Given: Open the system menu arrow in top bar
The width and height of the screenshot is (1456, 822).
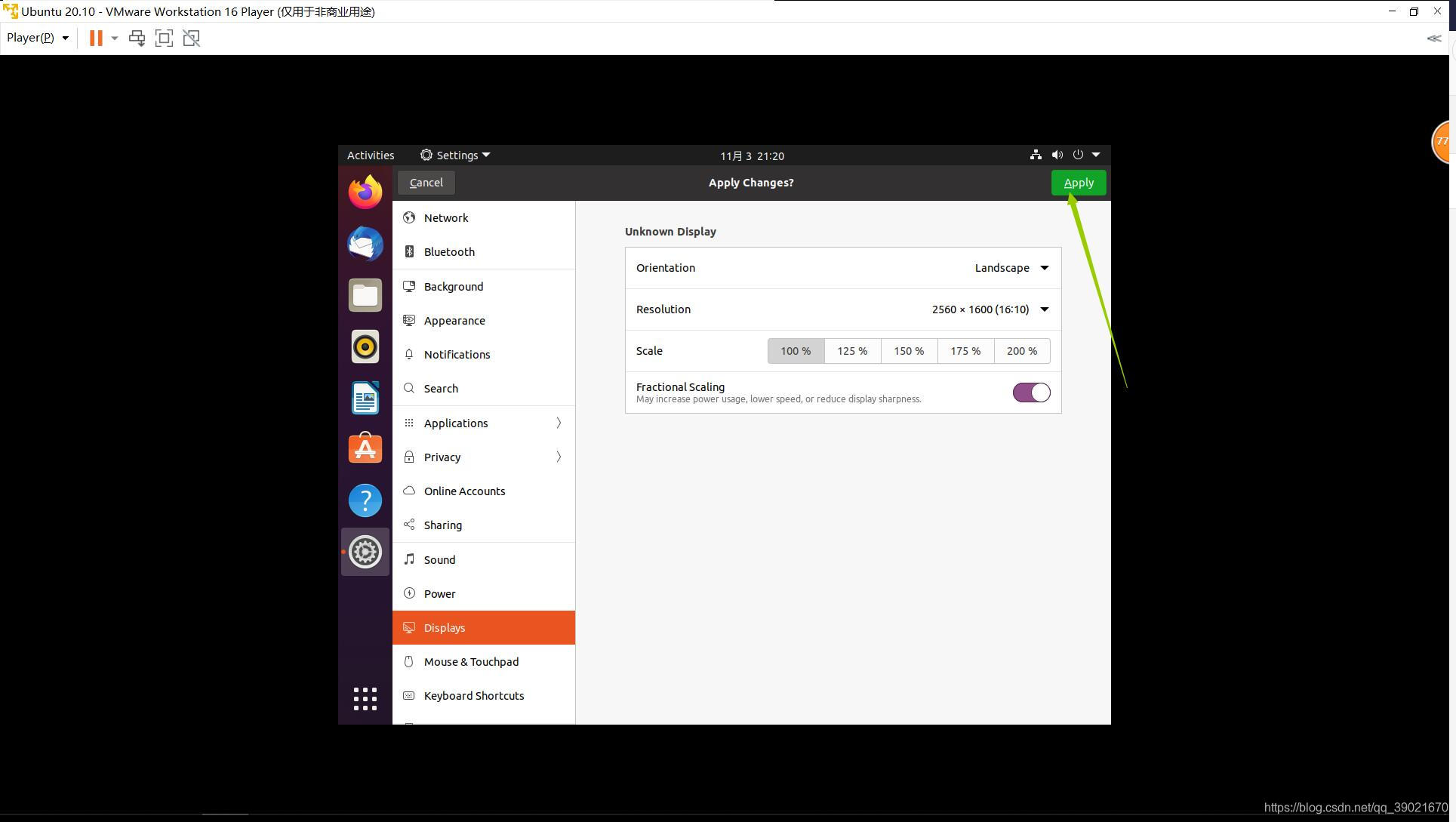Looking at the screenshot, I should point(1096,155).
